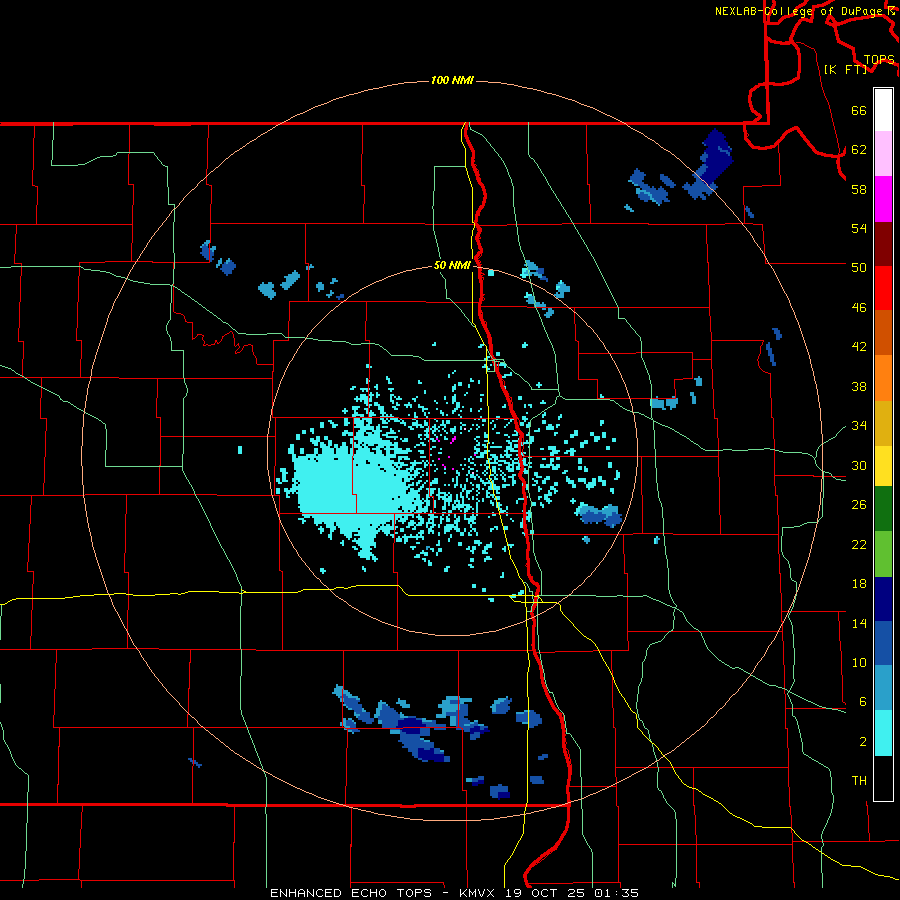Click the legend value 42
Screen dimensions: 900x900
859,347
